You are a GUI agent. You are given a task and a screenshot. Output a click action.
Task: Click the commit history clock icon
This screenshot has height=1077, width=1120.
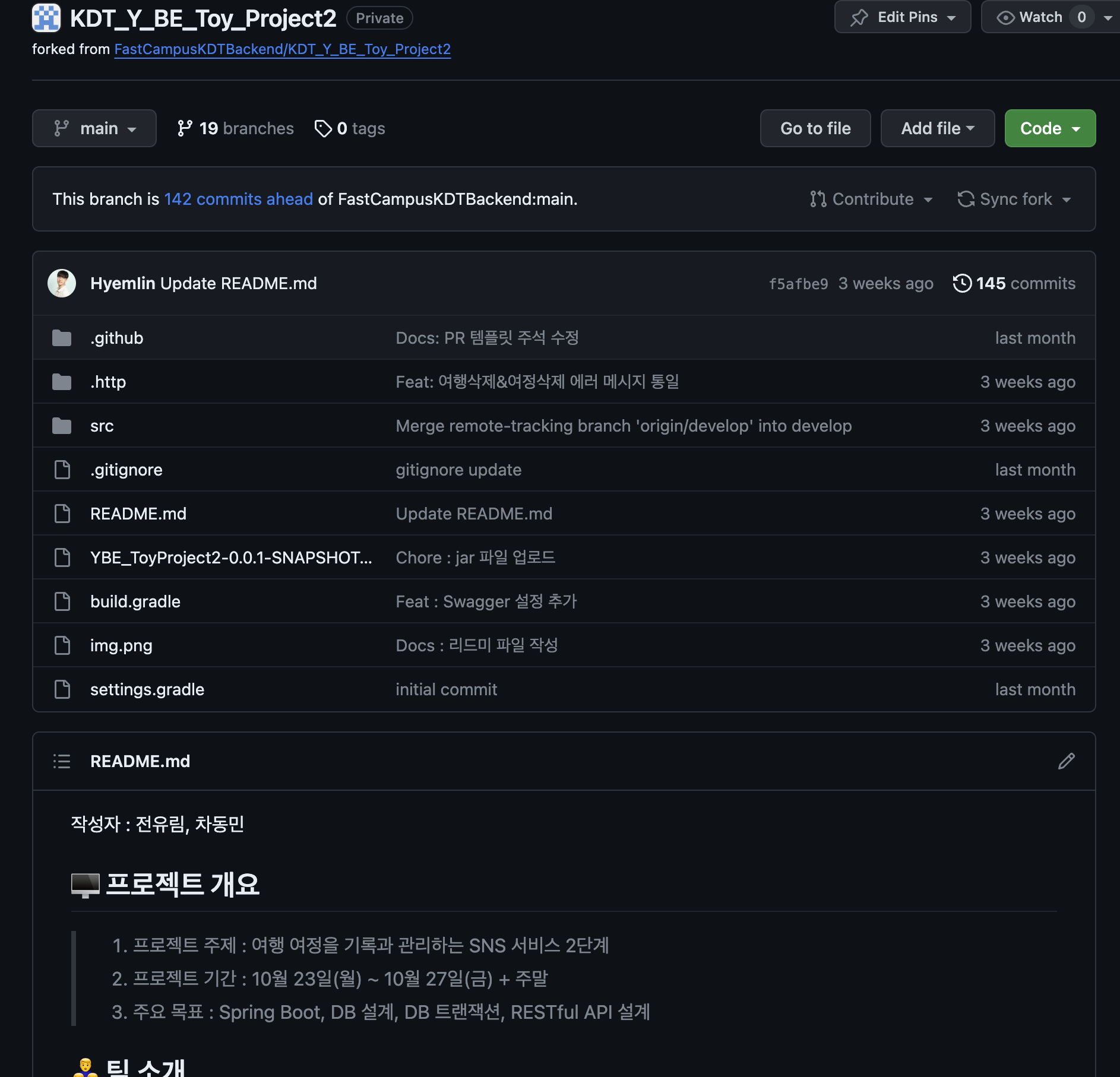[962, 283]
